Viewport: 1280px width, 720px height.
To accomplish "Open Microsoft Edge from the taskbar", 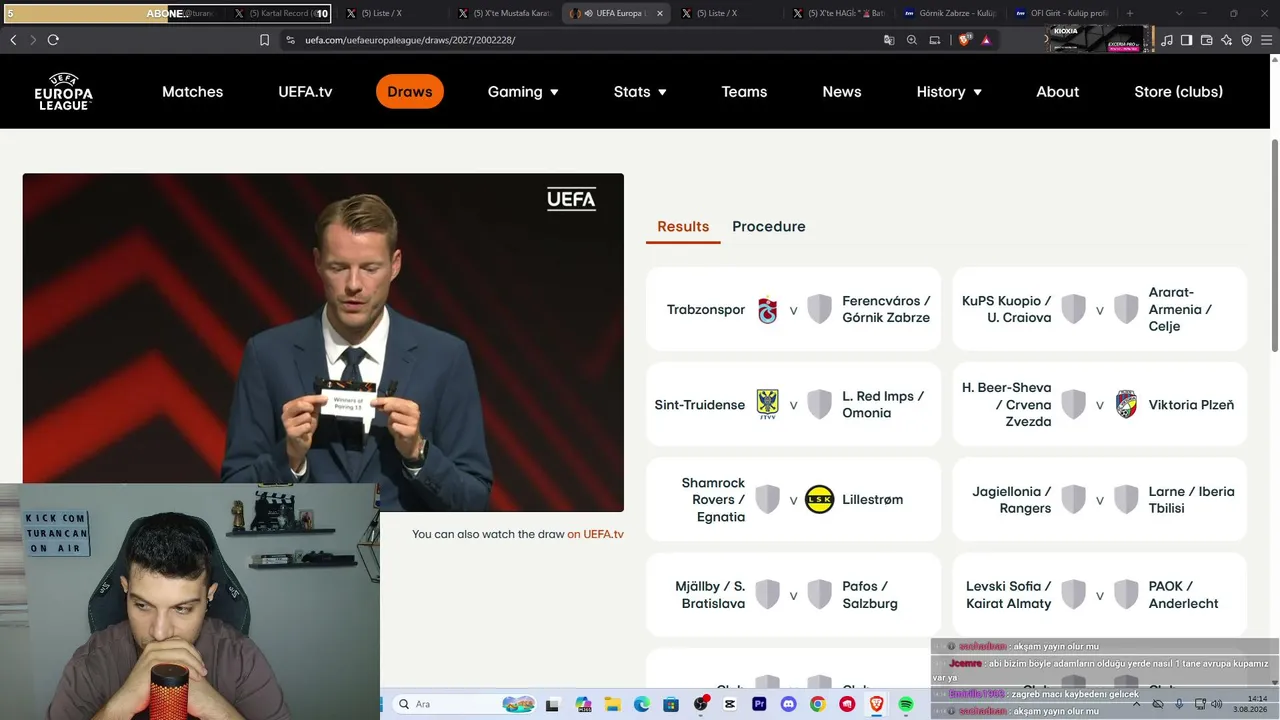I will (641, 704).
